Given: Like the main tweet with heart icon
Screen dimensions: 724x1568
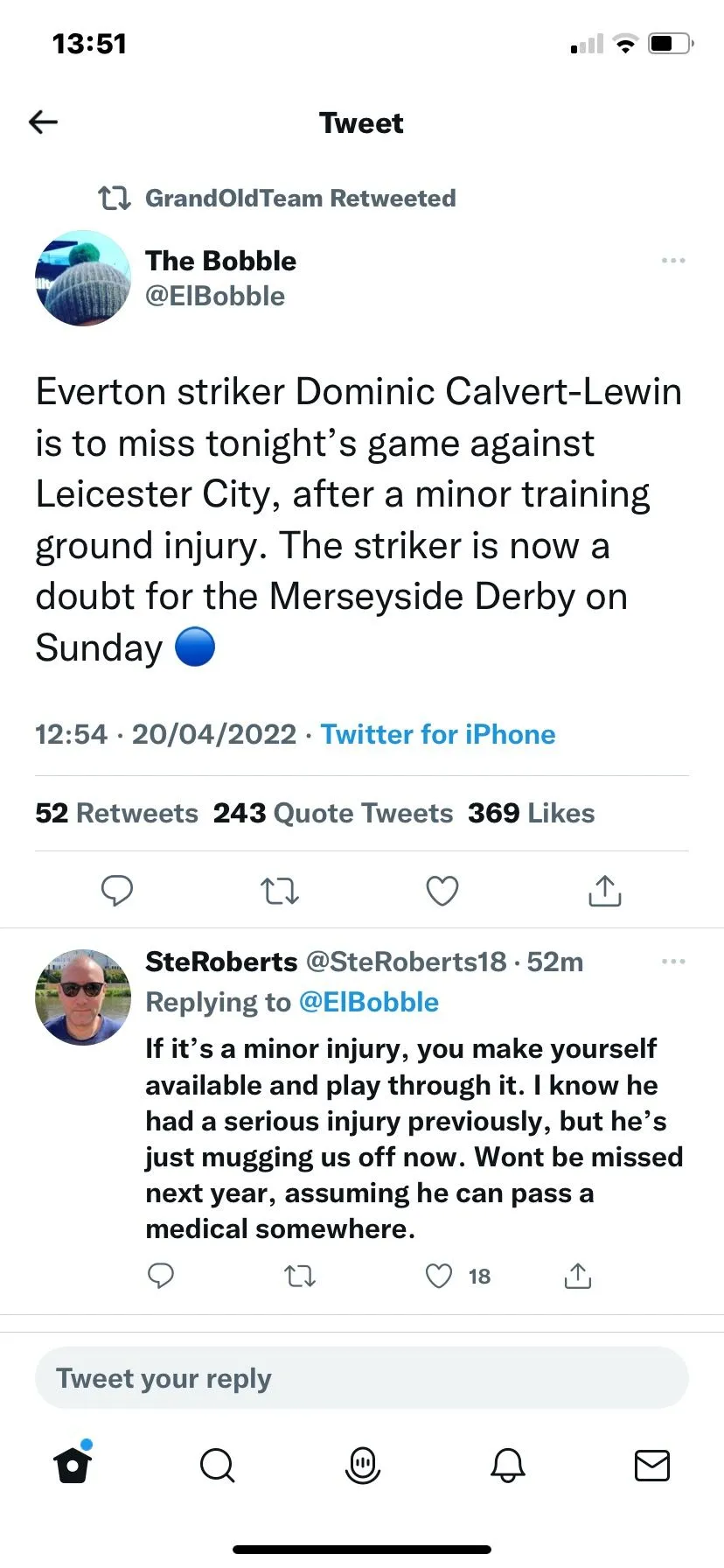Looking at the screenshot, I should click(442, 891).
